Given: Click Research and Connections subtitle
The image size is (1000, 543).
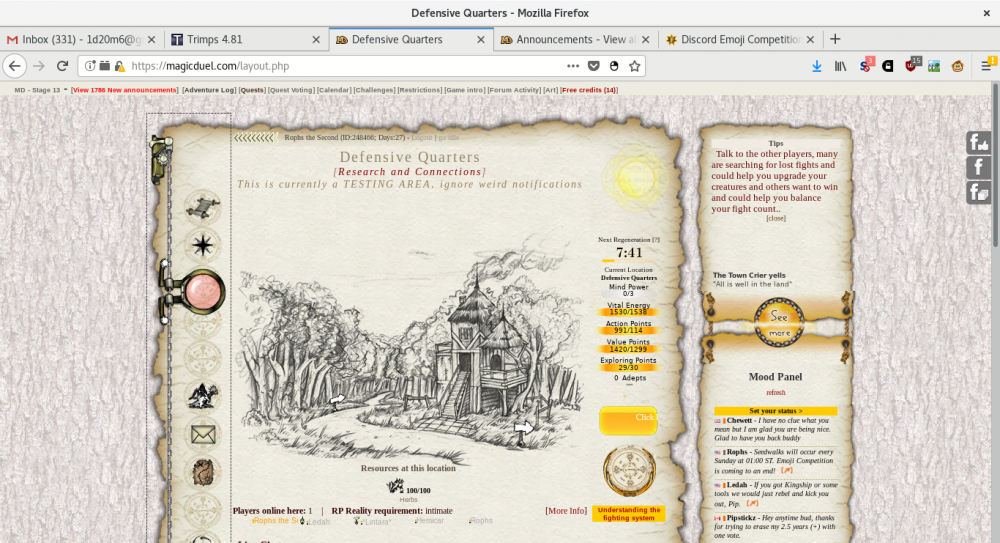Looking at the screenshot, I should [409, 172].
